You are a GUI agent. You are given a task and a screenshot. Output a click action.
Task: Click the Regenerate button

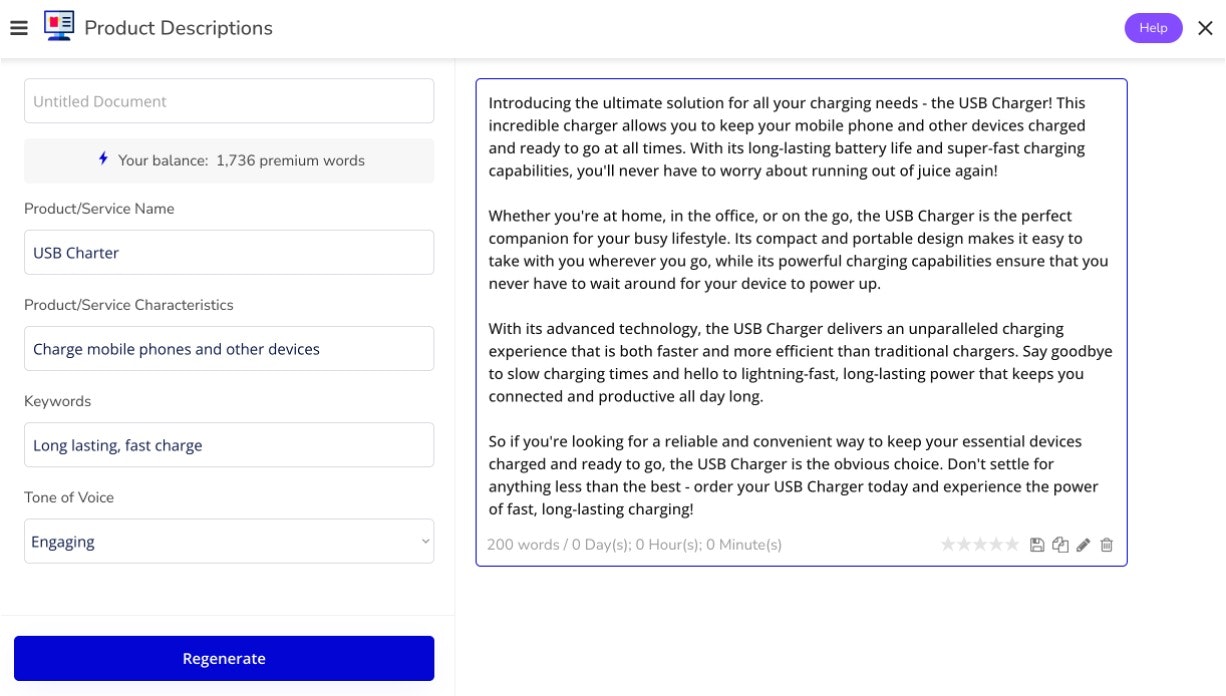tap(224, 658)
